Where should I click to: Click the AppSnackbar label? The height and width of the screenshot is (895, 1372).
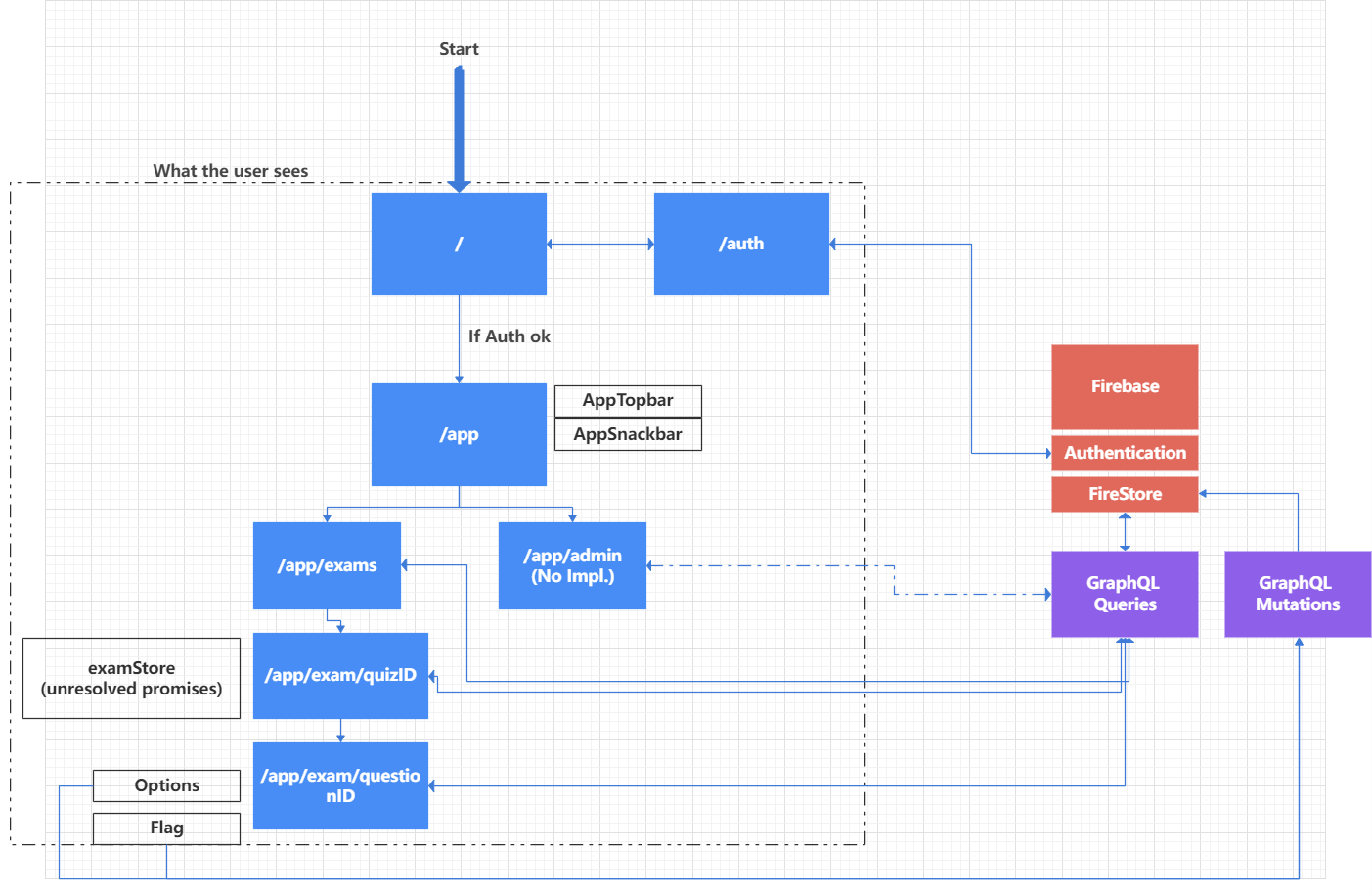627,433
